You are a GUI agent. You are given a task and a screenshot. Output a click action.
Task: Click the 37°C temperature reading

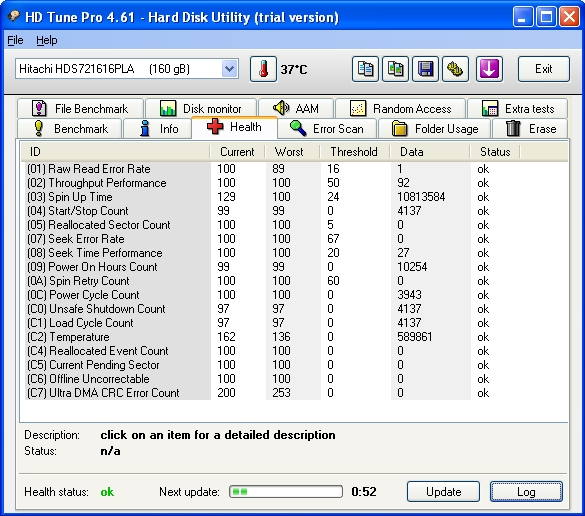click(294, 69)
